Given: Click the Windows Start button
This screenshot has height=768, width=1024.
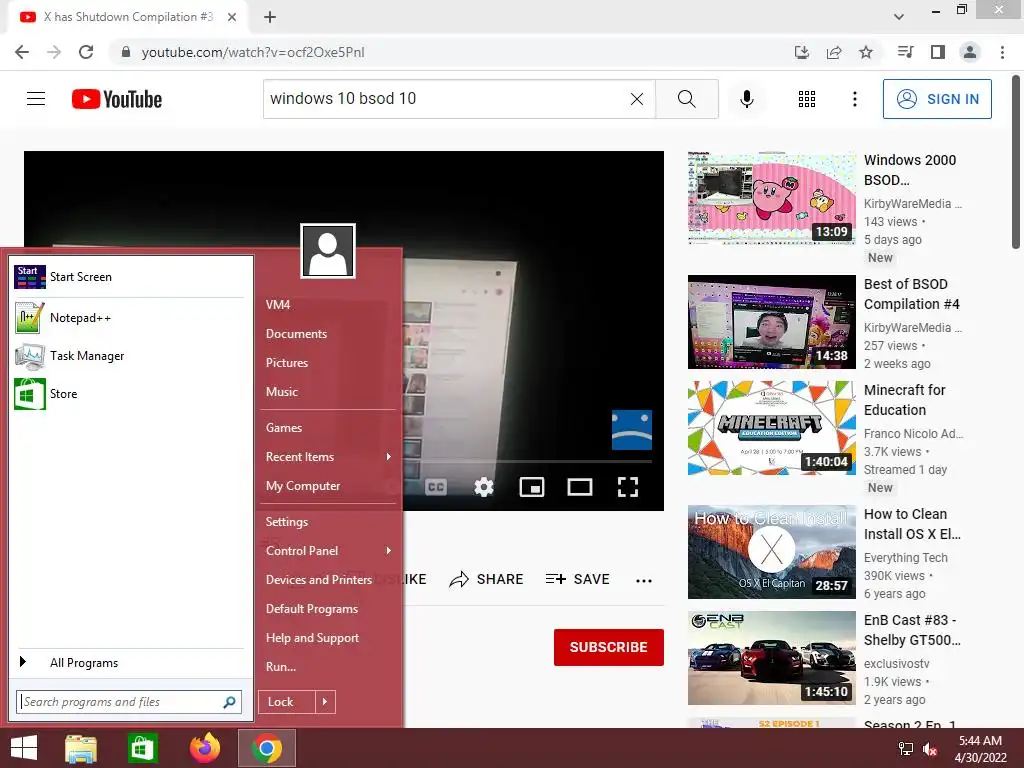Looking at the screenshot, I should coord(24,748).
